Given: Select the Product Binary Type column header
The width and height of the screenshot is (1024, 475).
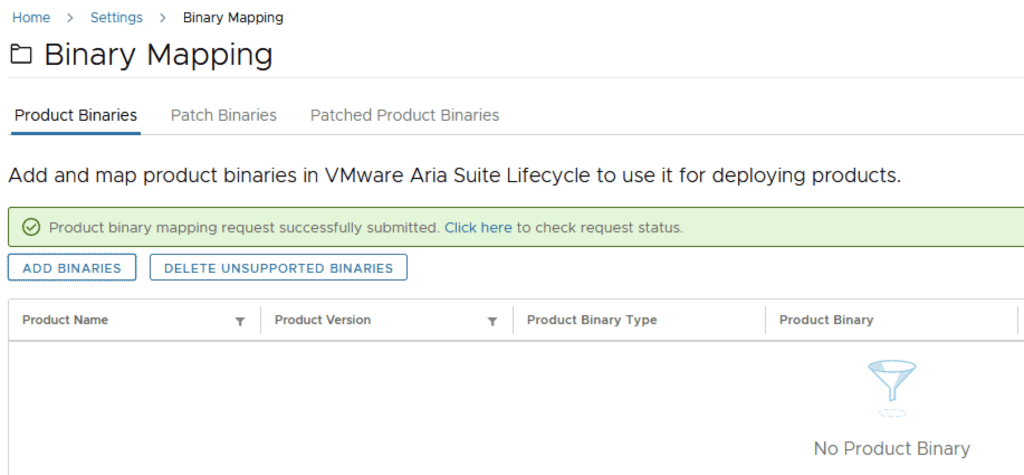Looking at the screenshot, I should (592, 320).
